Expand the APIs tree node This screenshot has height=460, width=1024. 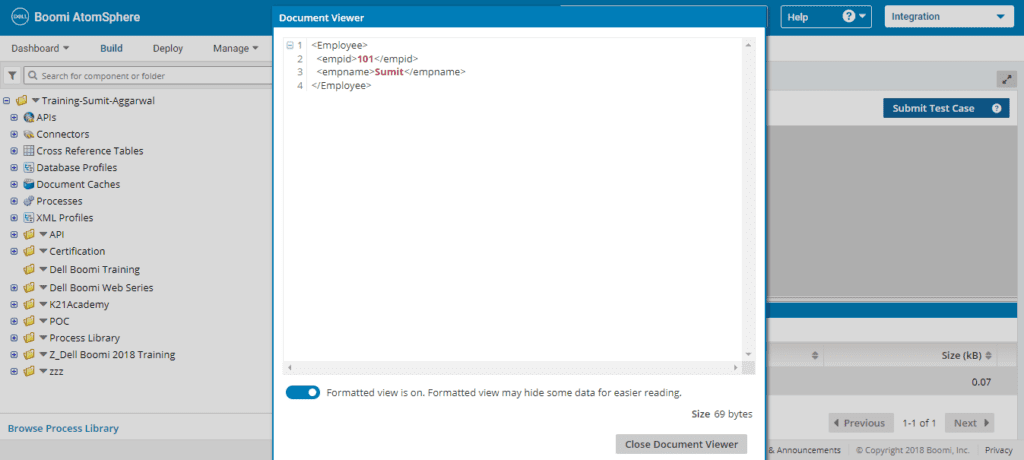[x=14, y=118]
